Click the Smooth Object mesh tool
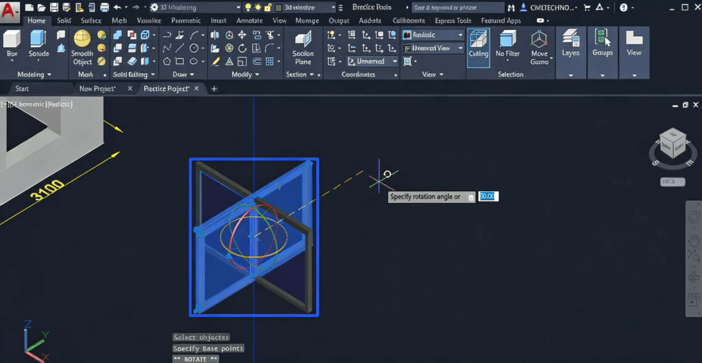The height and width of the screenshot is (363, 702). [x=82, y=47]
